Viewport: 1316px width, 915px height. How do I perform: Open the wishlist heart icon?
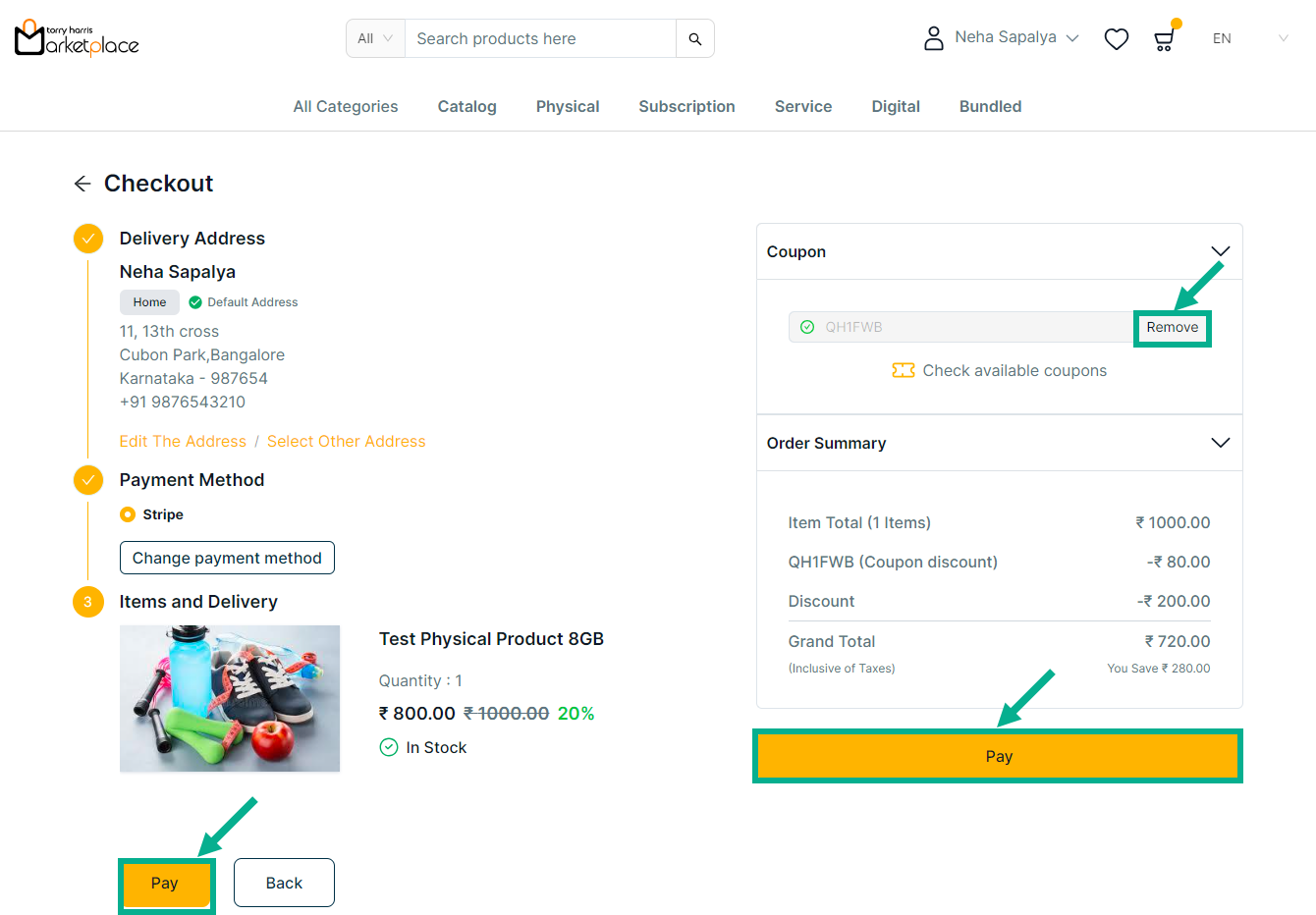pyautogui.click(x=1116, y=39)
